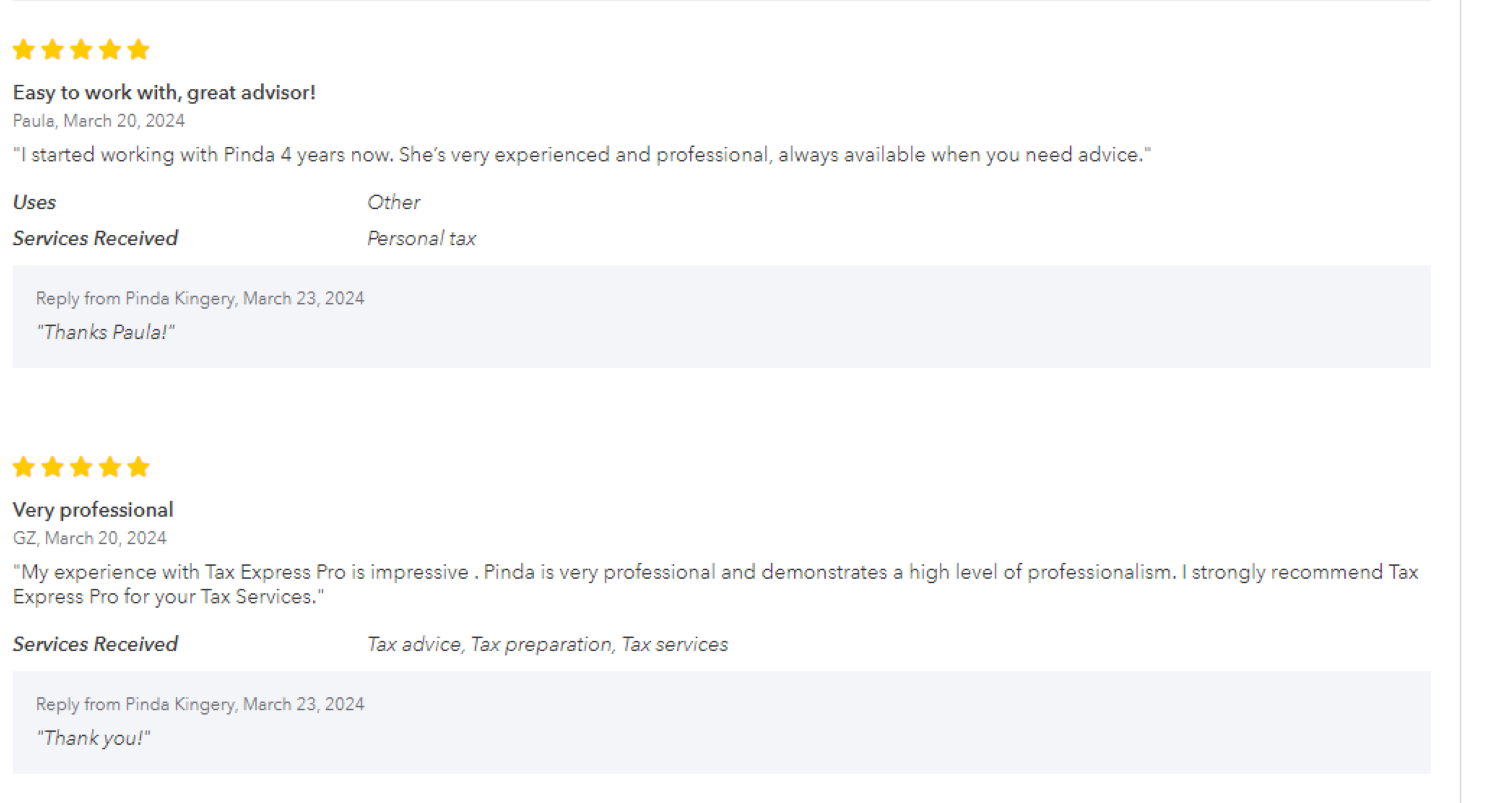Click the first star of GZ's review rating
Image resolution: width=1492 pixels, height=803 pixels.
(23, 467)
